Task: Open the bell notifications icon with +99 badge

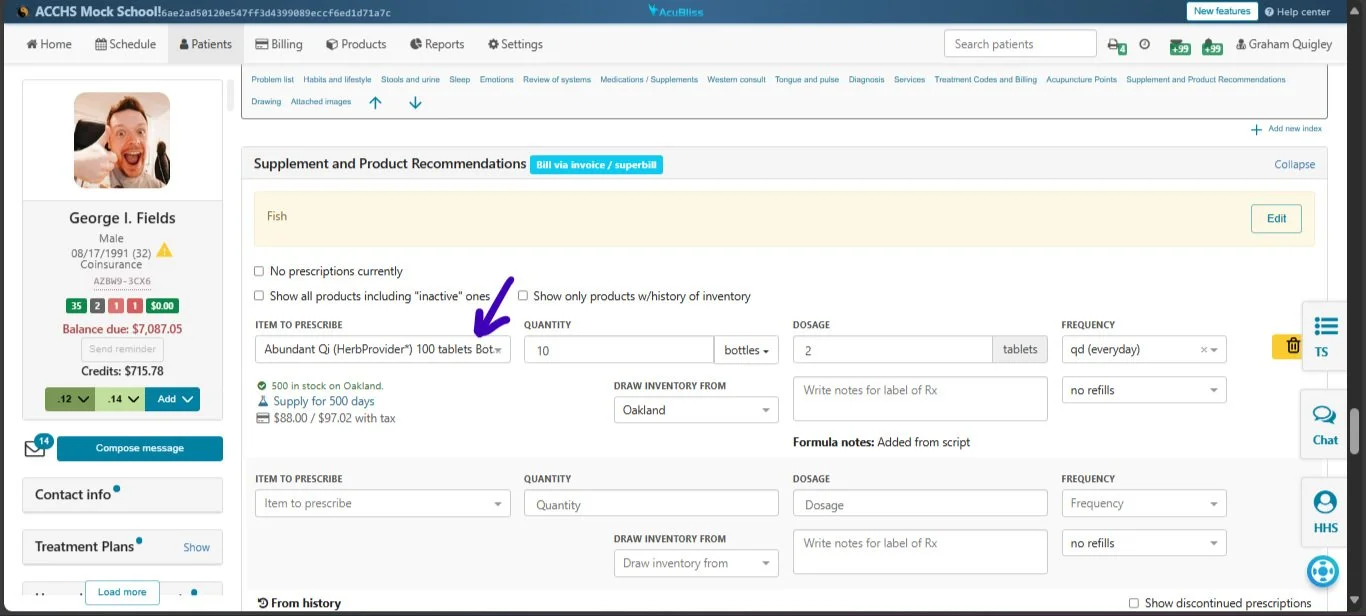Action: click(1212, 45)
